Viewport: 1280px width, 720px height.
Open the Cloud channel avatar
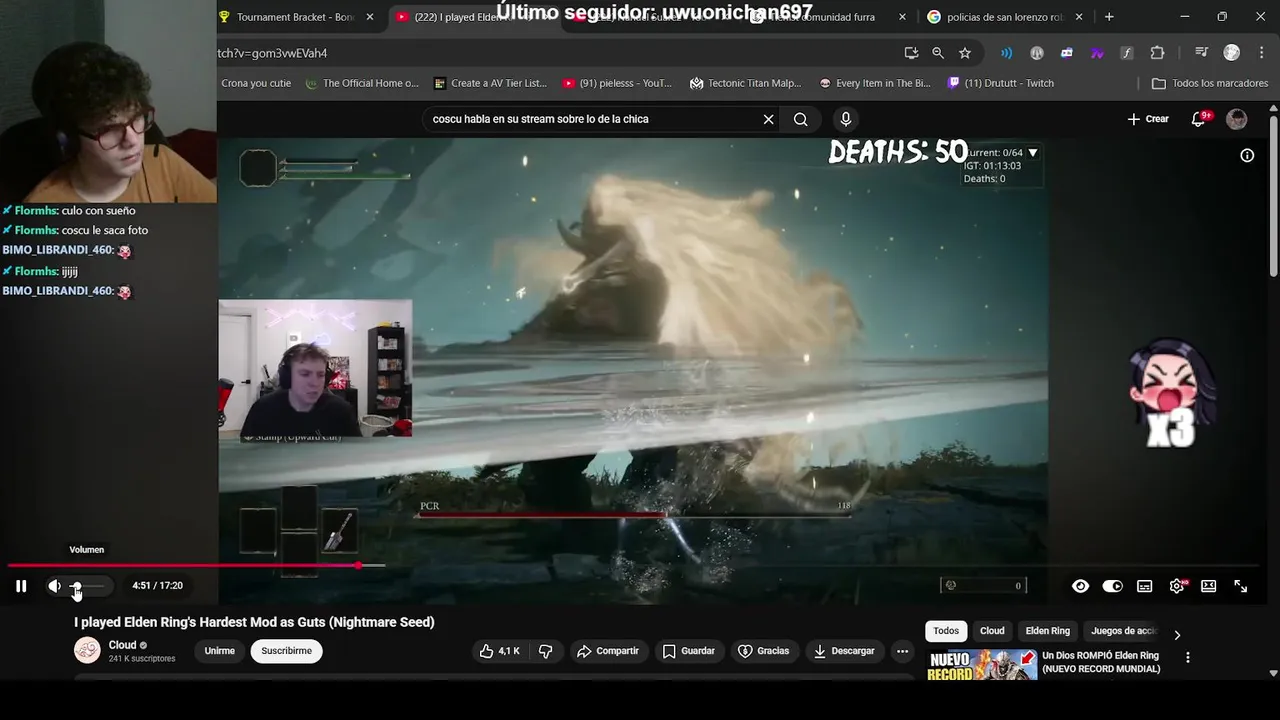[87, 650]
